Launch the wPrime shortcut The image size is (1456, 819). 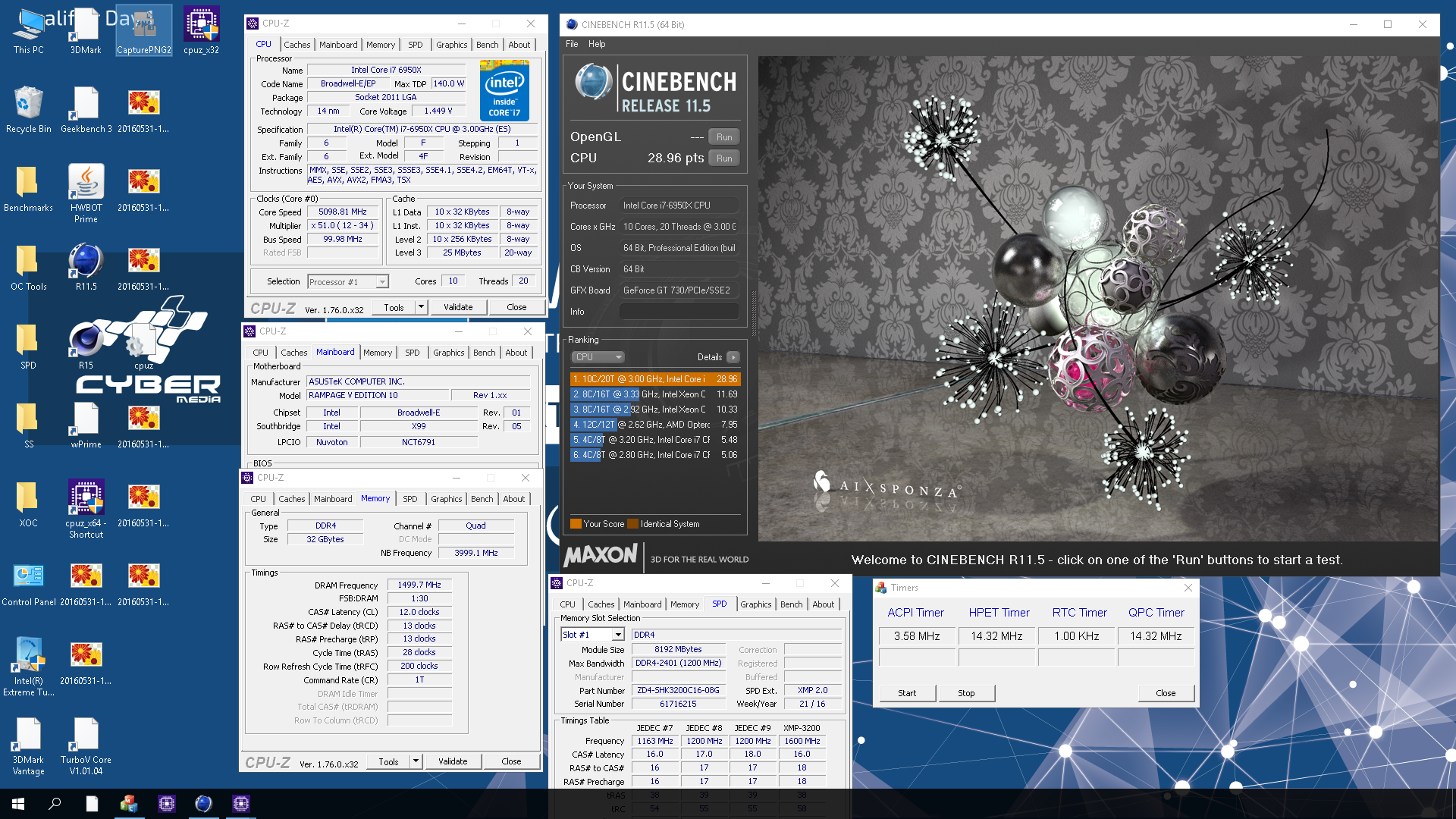[86, 425]
